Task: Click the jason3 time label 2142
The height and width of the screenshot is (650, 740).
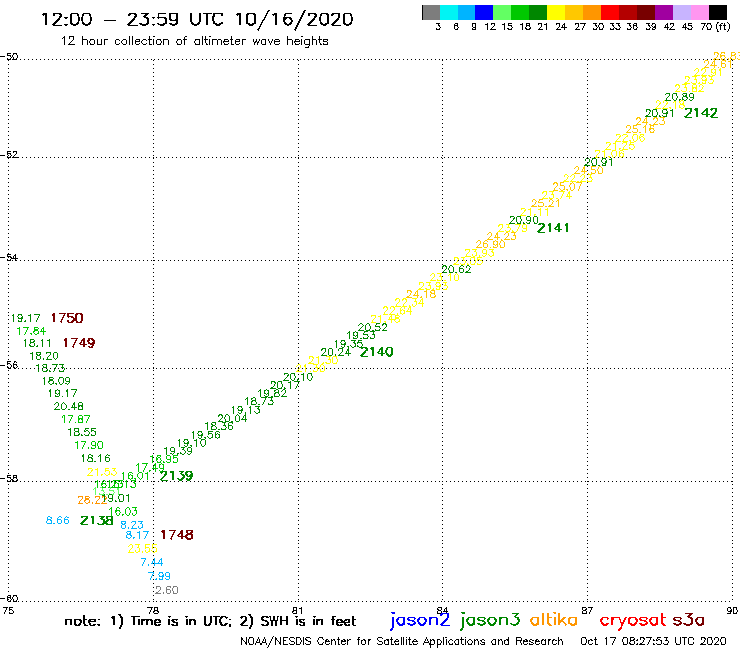Action: click(701, 113)
